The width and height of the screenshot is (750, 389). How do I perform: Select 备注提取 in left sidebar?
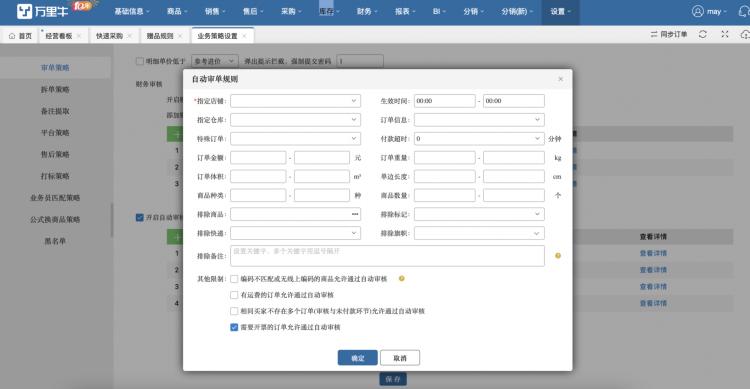(55, 111)
